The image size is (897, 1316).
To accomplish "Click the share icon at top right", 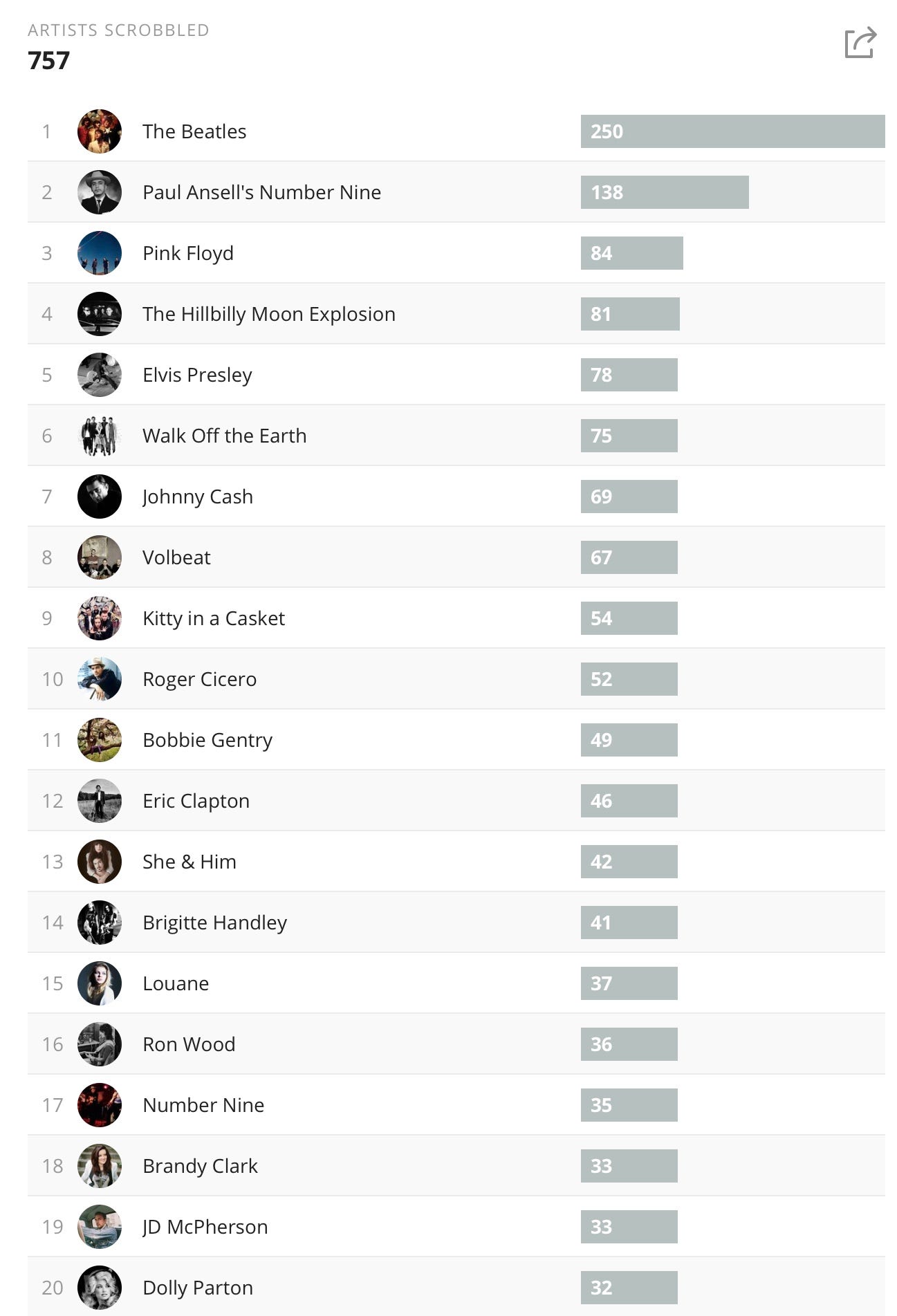I will pyautogui.click(x=860, y=43).
